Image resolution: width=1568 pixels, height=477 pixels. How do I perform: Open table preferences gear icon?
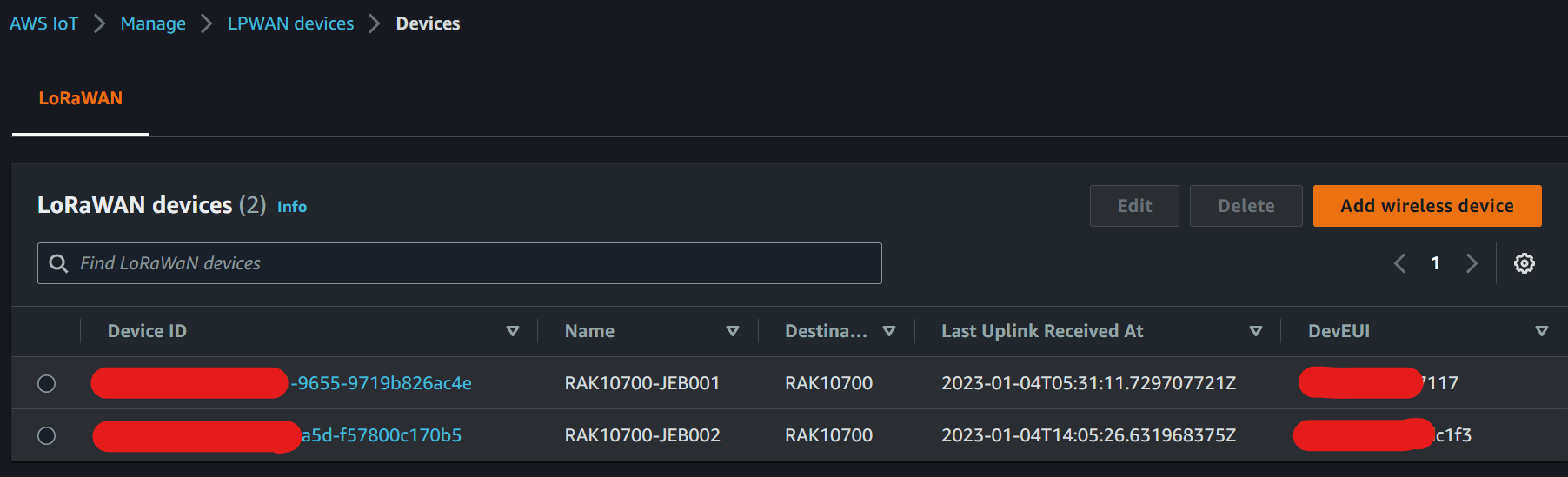point(1524,263)
